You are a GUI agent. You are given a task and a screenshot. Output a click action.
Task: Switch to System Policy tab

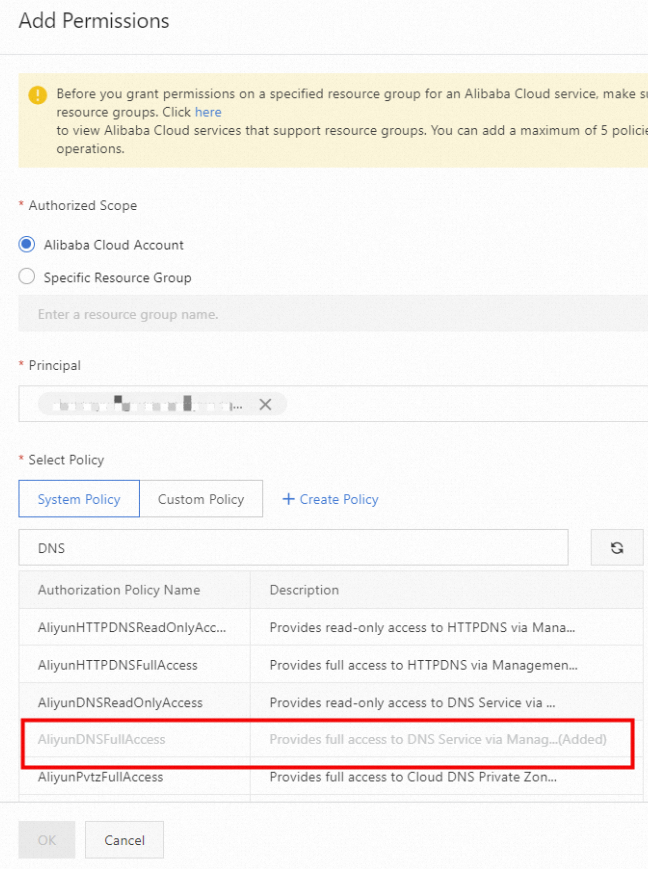tap(79, 499)
